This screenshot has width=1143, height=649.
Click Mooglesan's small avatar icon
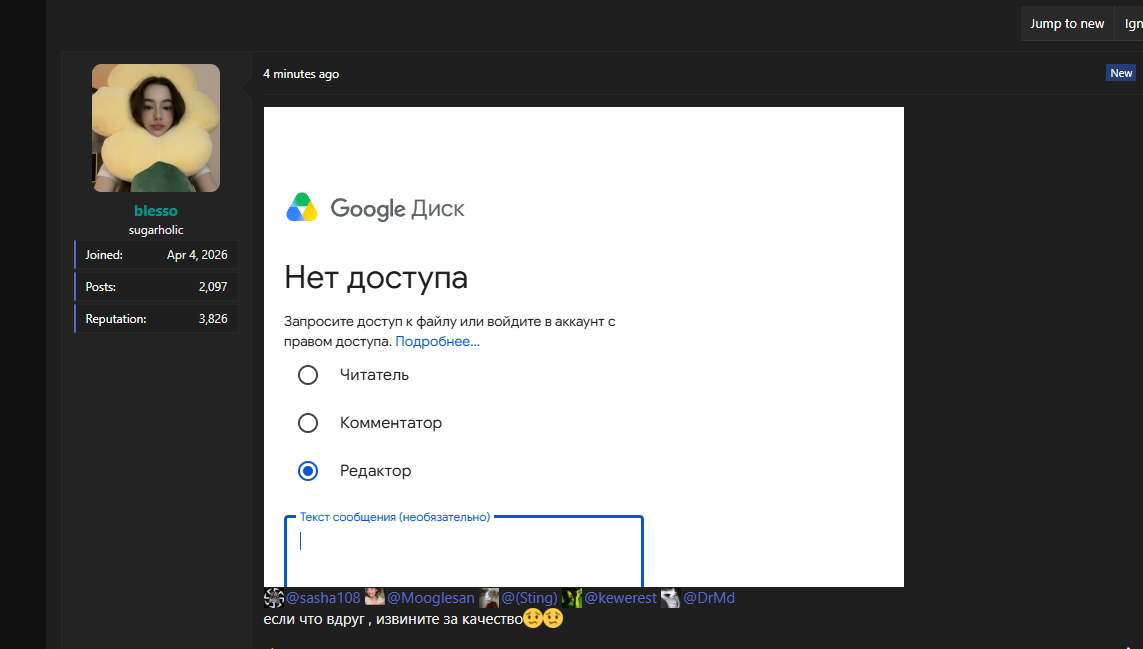point(375,598)
